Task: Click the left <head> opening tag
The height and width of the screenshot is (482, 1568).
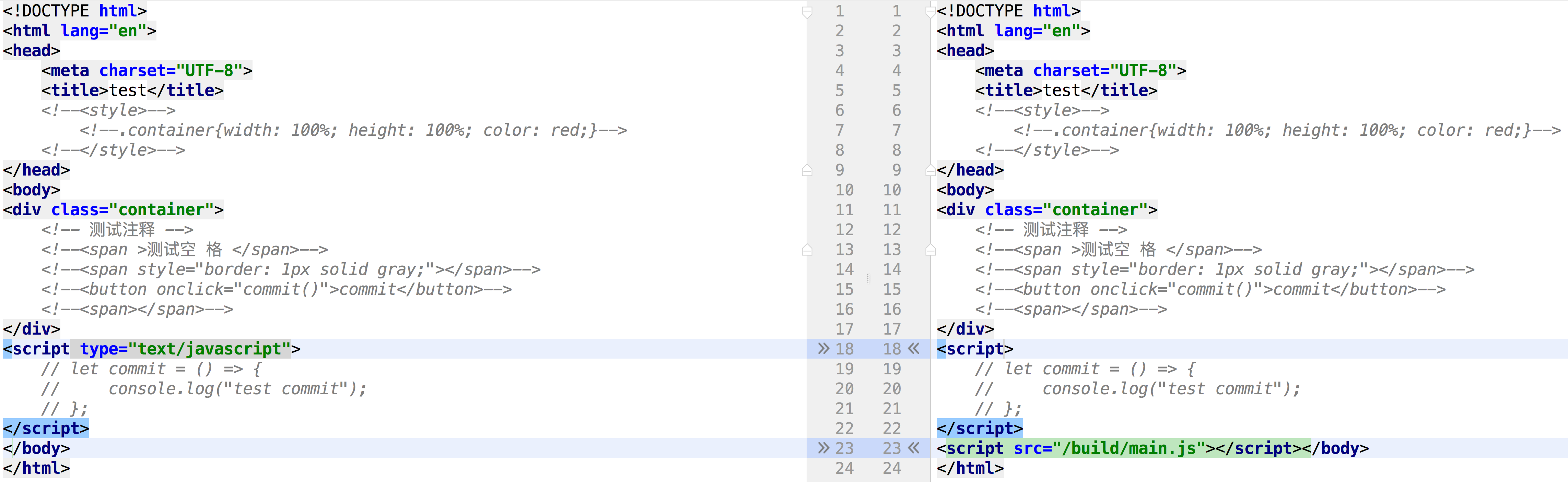Action: 32,51
